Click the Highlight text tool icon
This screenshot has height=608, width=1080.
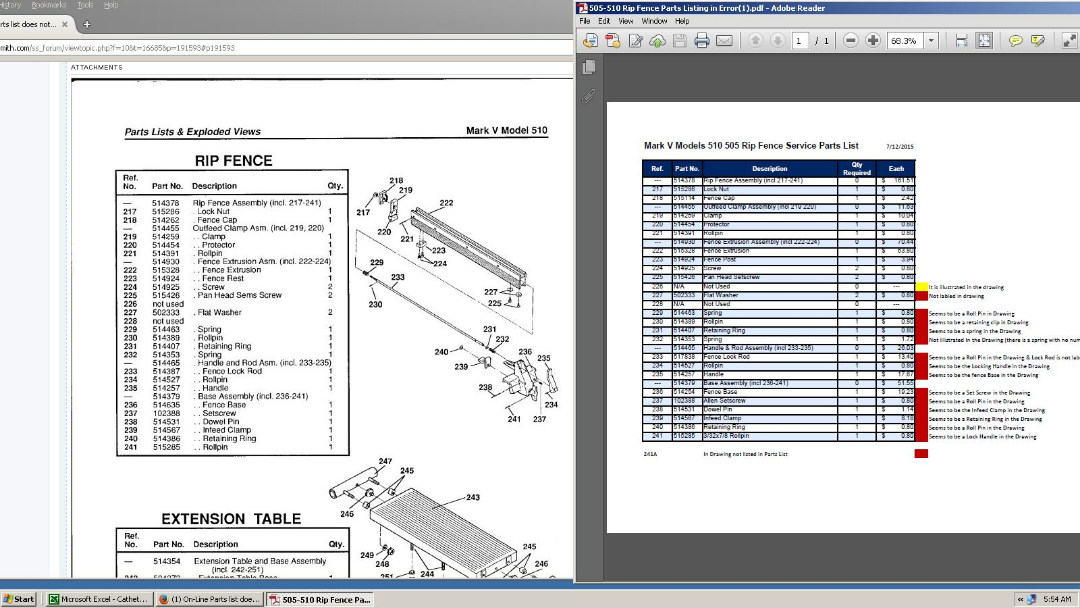coord(1038,41)
